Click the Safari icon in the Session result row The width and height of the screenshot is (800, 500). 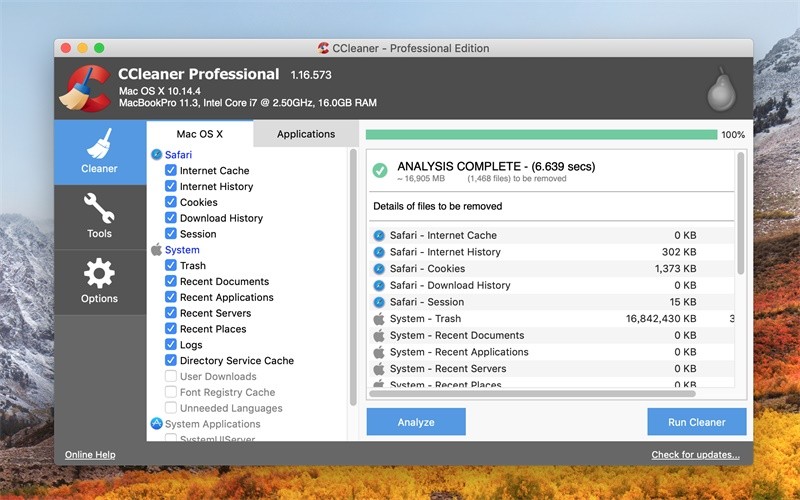[379, 302]
